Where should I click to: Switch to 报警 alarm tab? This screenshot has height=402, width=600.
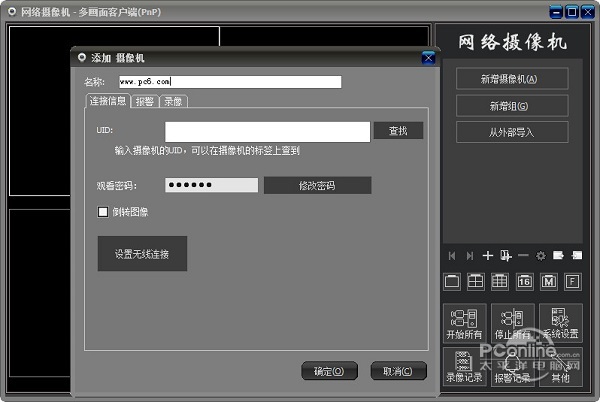(x=145, y=101)
